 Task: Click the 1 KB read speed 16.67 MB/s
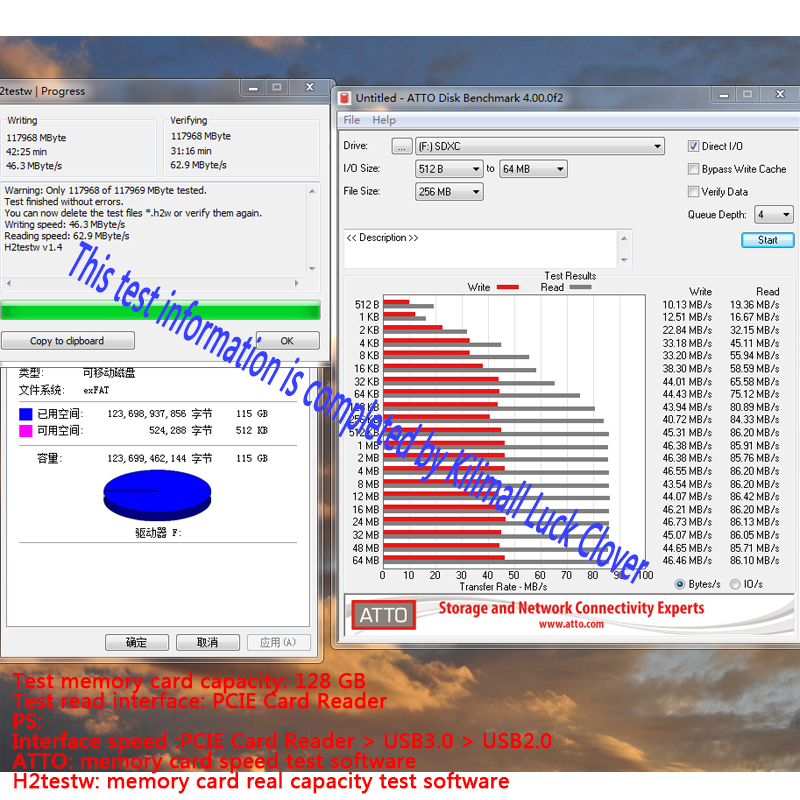click(754, 317)
